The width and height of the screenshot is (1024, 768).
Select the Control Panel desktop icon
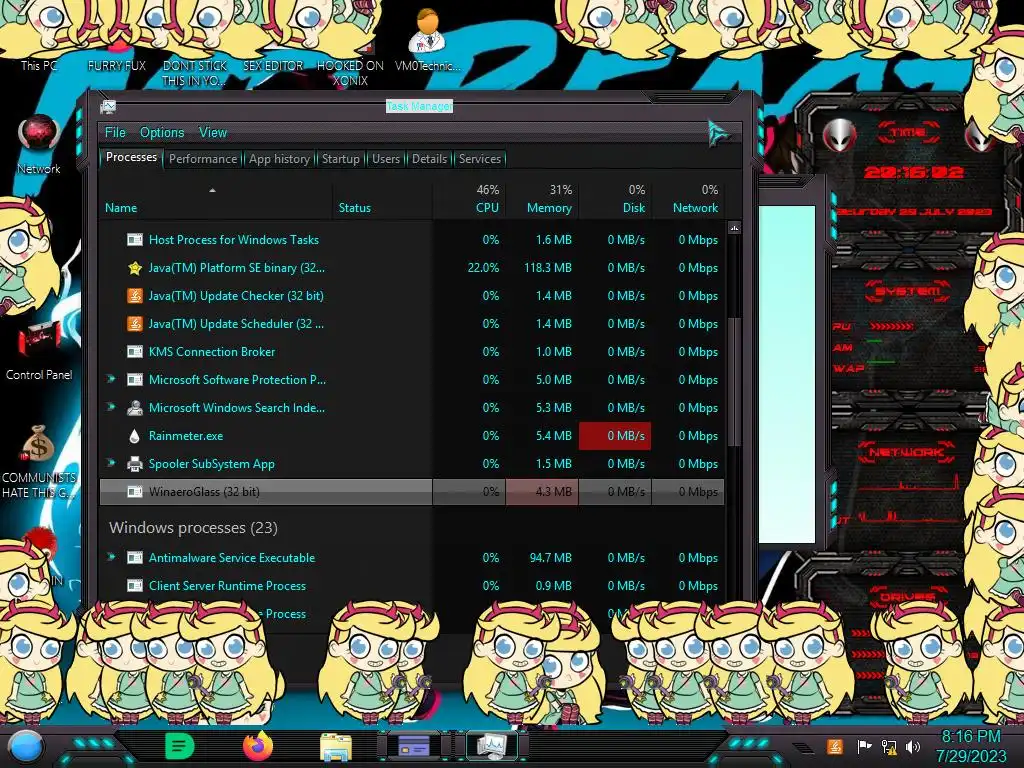[x=39, y=349]
